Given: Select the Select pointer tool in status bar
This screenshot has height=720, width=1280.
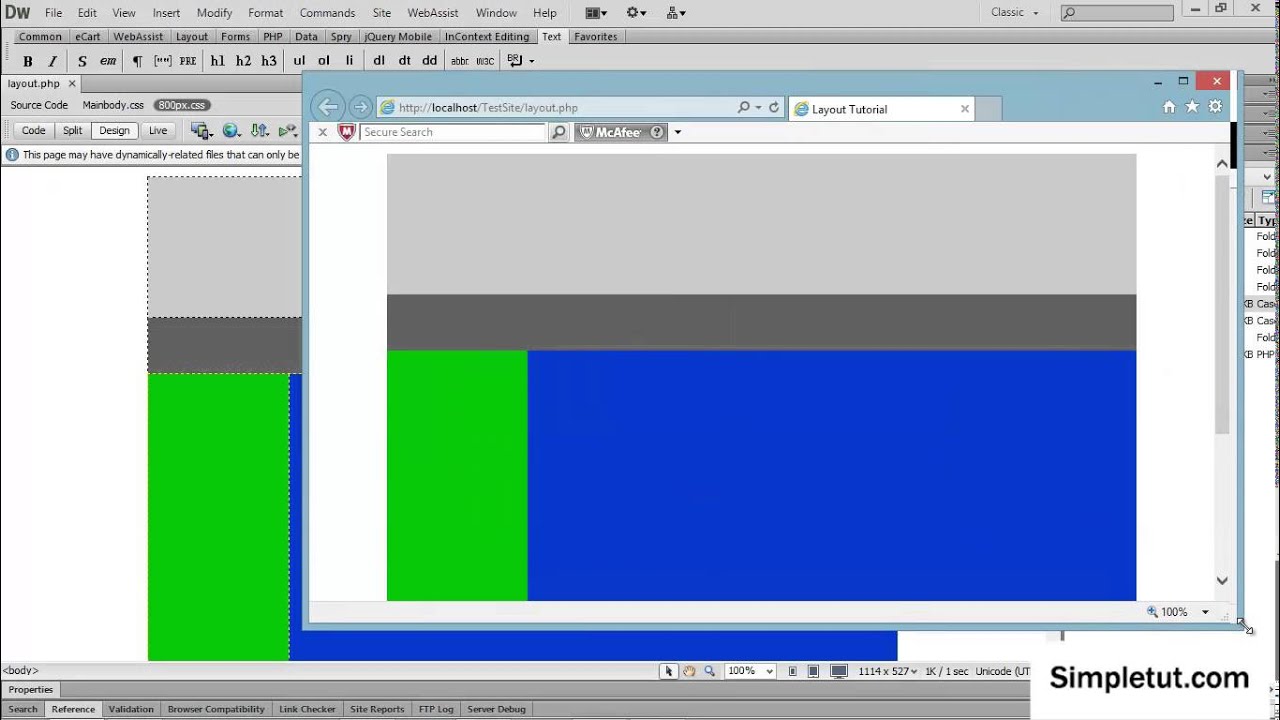Looking at the screenshot, I should click(x=669, y=671).
